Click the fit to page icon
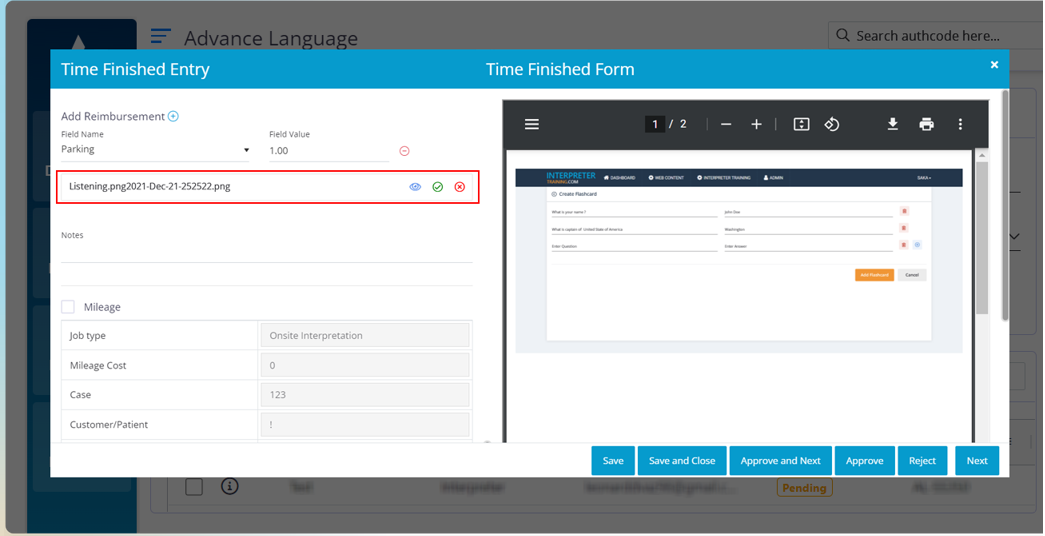Screen dimensions: 1045x536 [801, 124]
